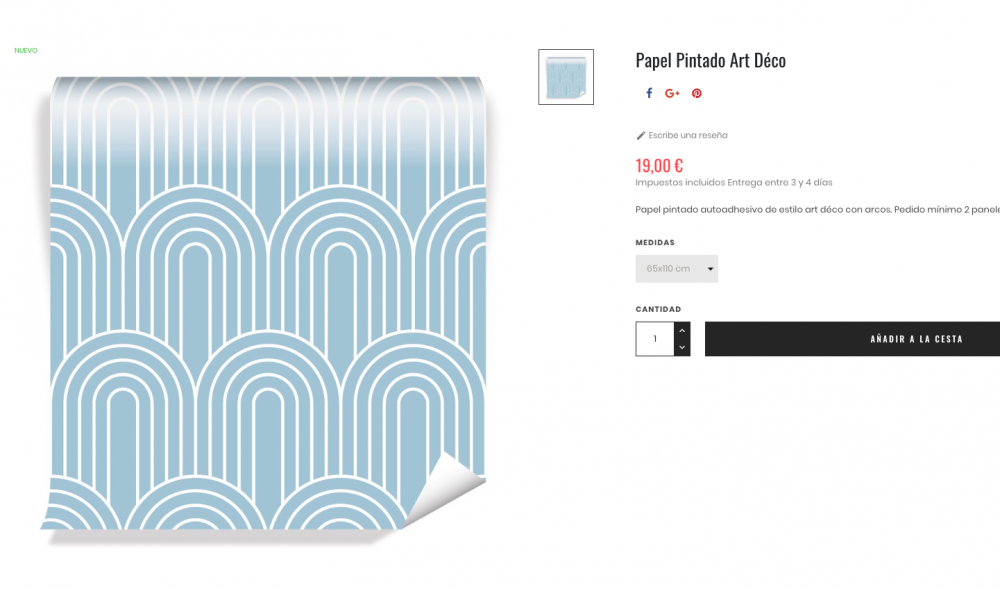Increase the quantity with the up arrow
Image resolution: width=1000 pixels, height=589 pixels.
coord(682,330)
